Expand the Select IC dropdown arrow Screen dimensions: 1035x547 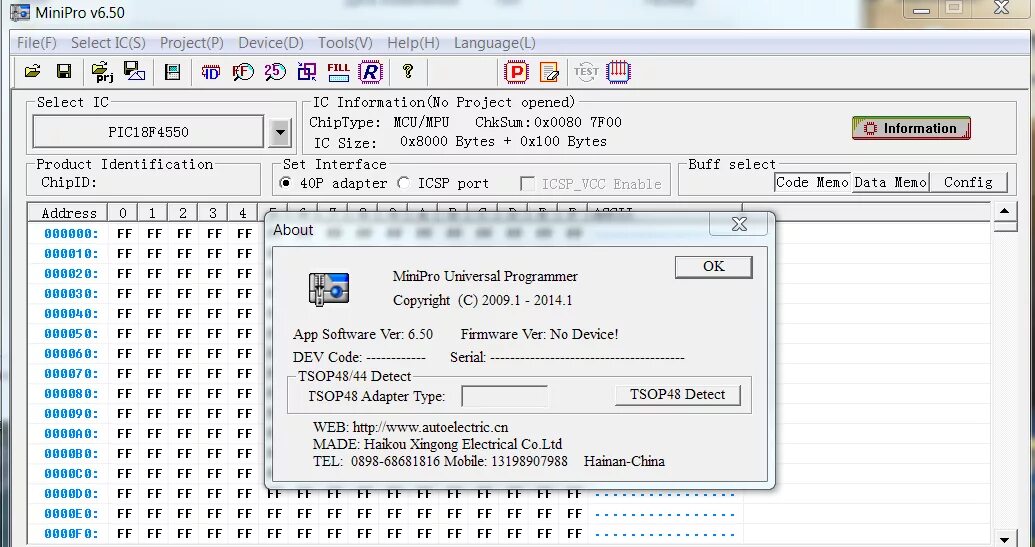click(x=280, y=132)
